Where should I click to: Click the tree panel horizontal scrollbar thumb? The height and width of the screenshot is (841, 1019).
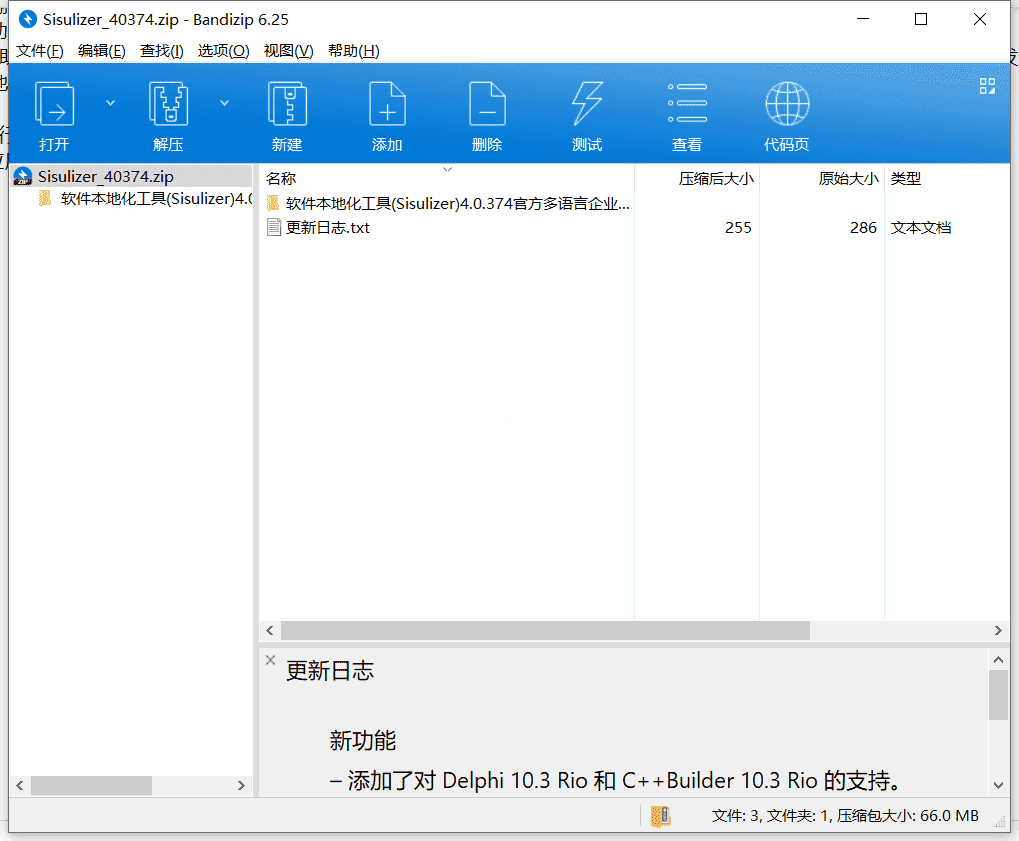point(92,785)
